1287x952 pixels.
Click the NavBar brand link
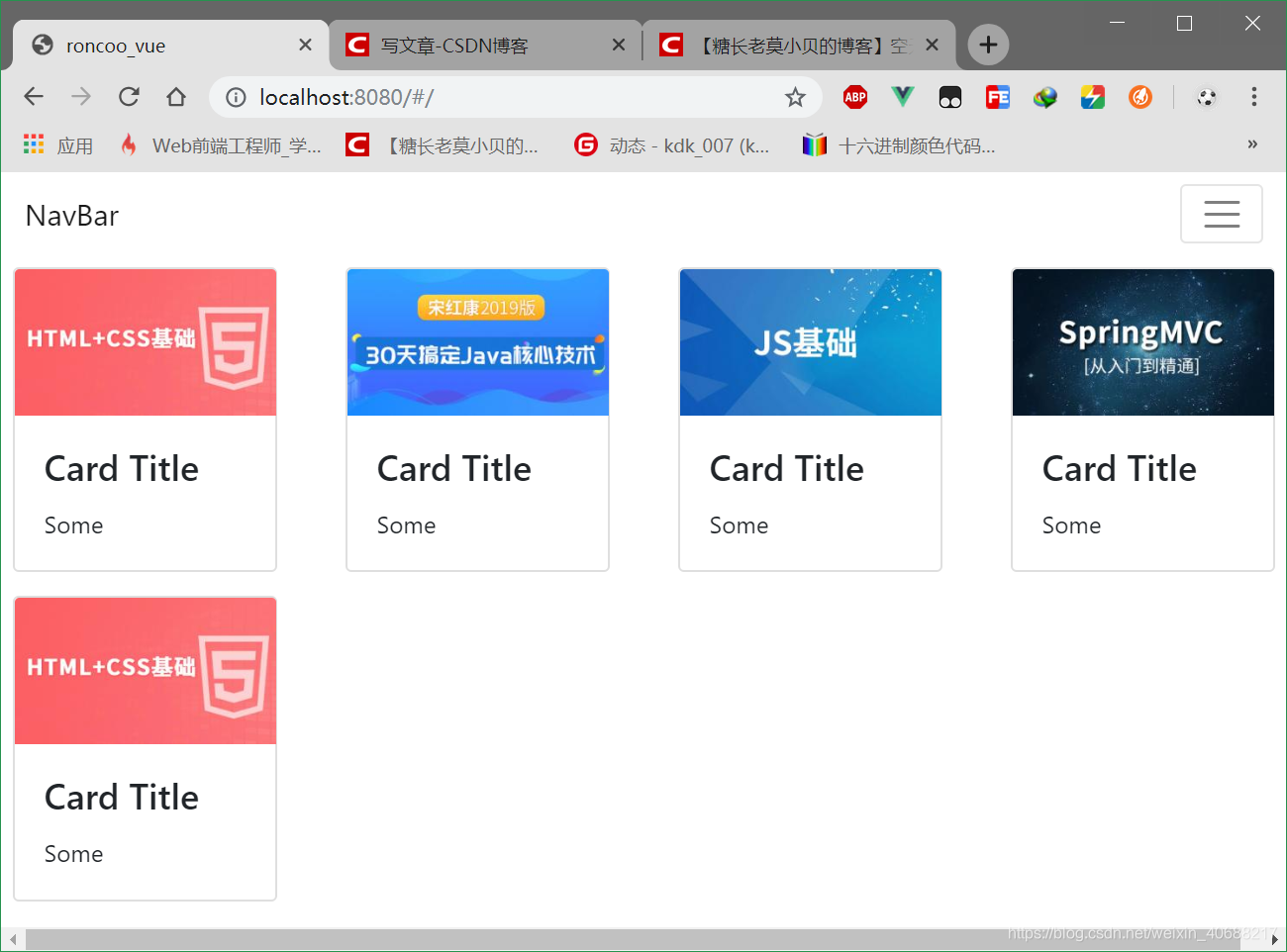71,215
